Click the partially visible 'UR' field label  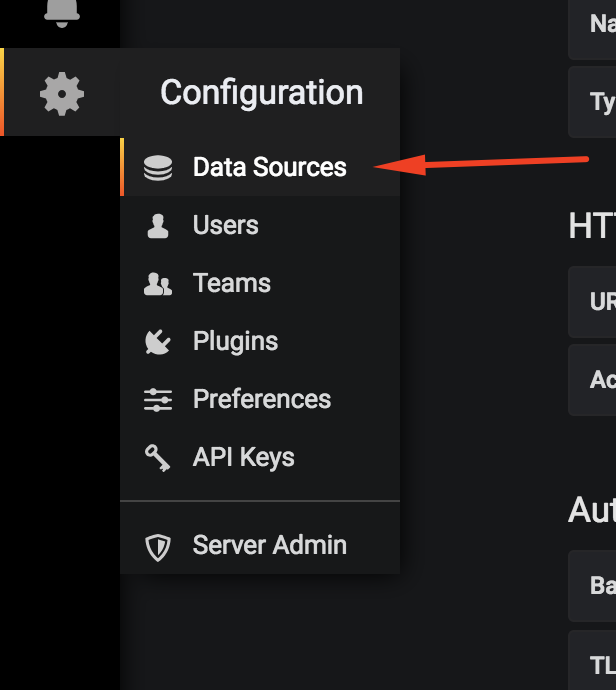601,301
